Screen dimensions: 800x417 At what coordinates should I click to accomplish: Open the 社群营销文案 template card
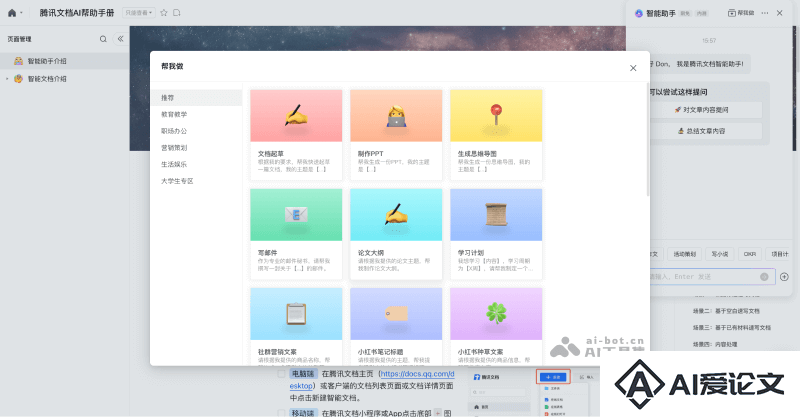296,327
